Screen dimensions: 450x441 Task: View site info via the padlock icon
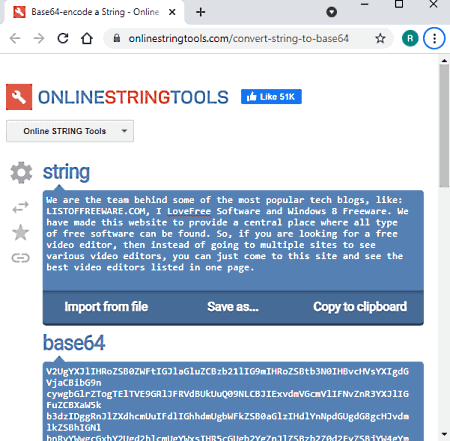[x=117, y=38]
